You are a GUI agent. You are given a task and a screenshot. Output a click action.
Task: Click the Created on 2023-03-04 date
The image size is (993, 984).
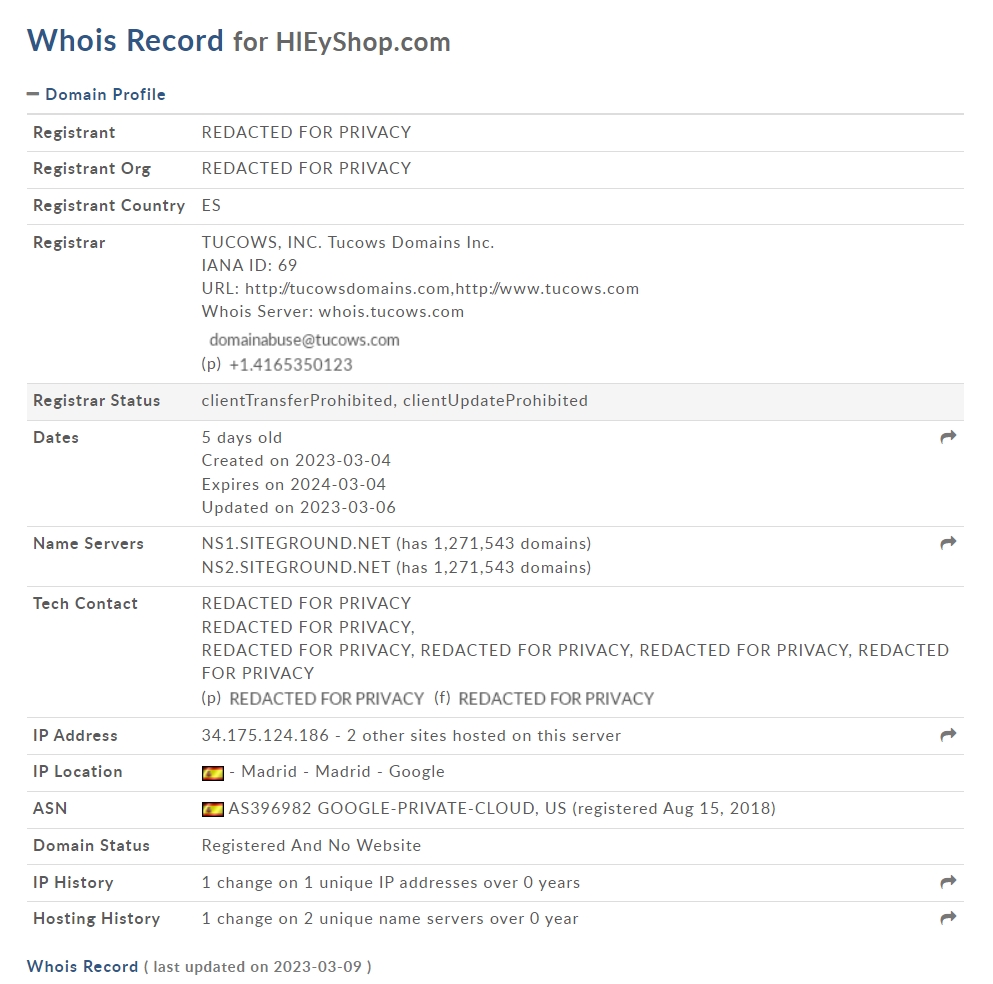coord(296,460)
